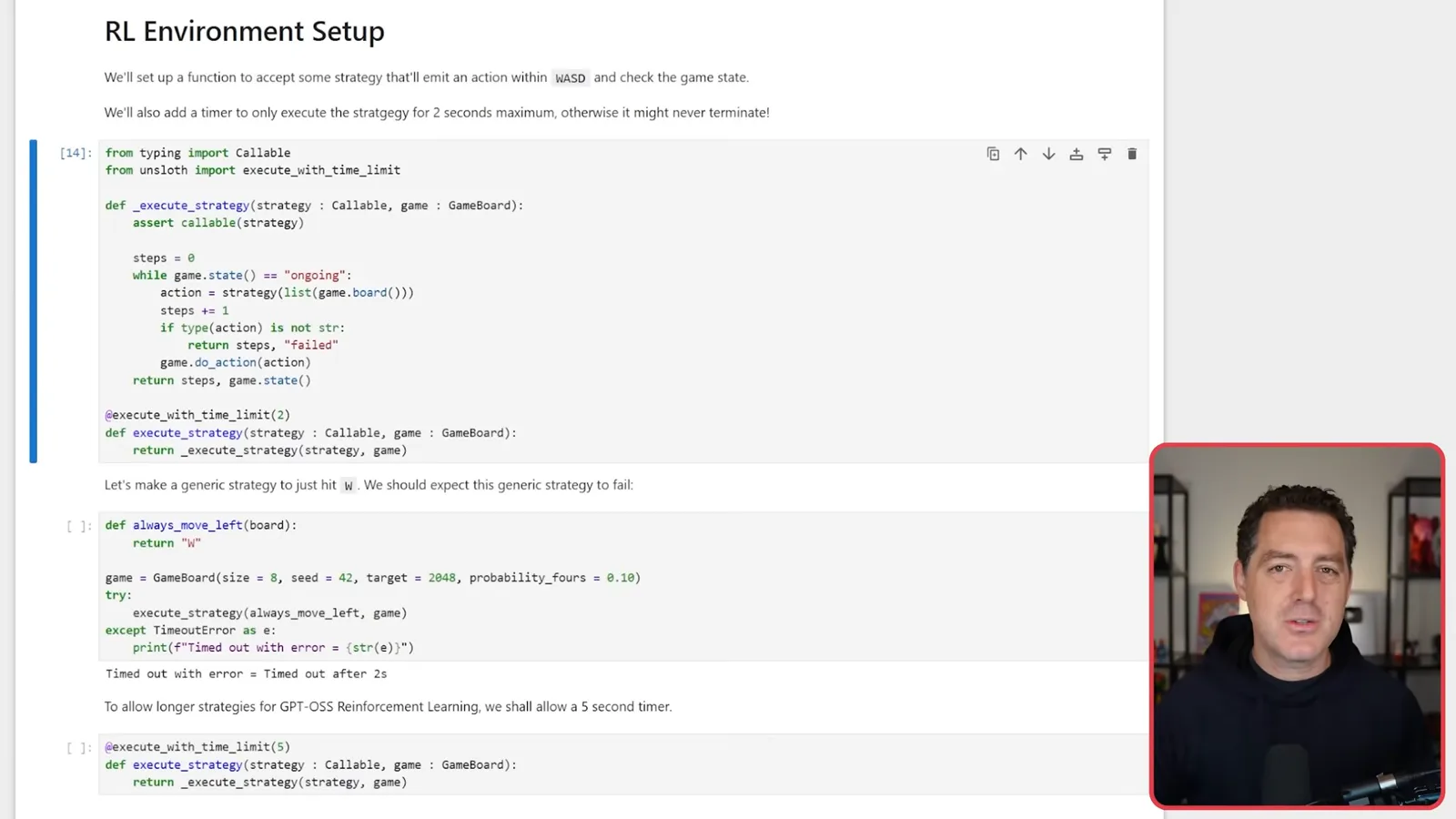Click the 'Let's make a generic strategy' paragraph

coord(369,485)
